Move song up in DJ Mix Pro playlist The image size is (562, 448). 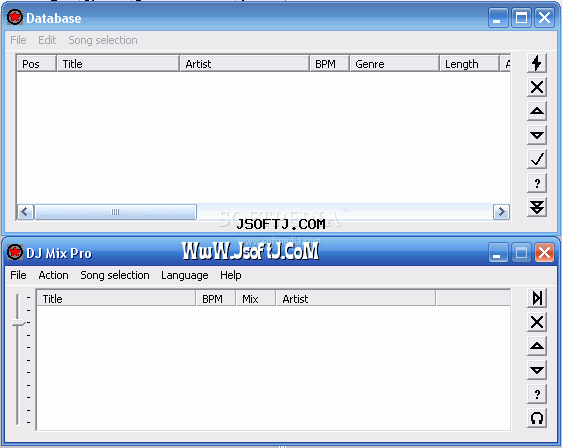537,346
